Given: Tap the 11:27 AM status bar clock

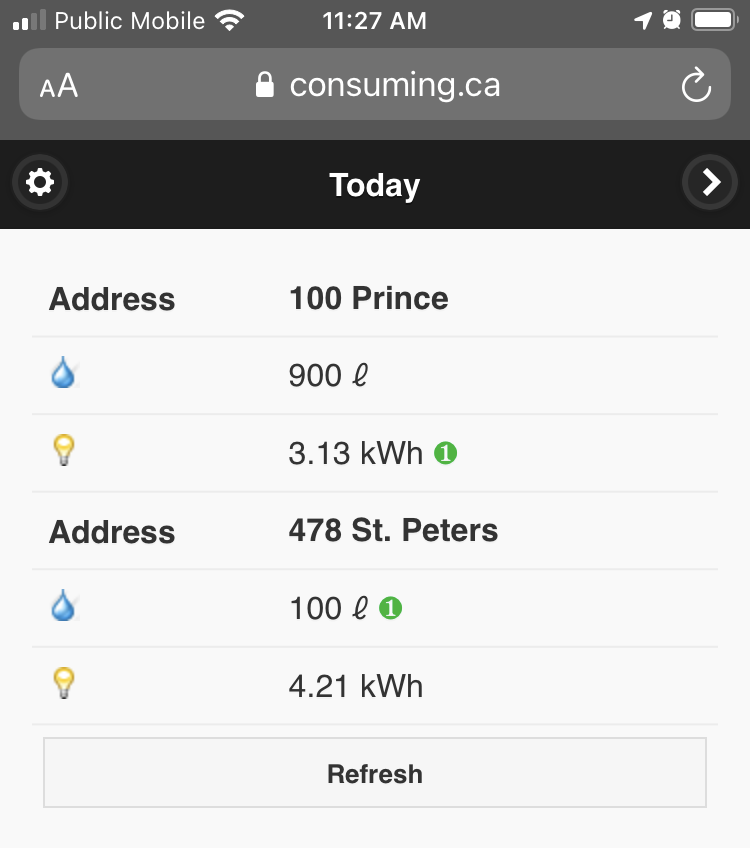Looking at the screenshot, I should click(374, 21).
